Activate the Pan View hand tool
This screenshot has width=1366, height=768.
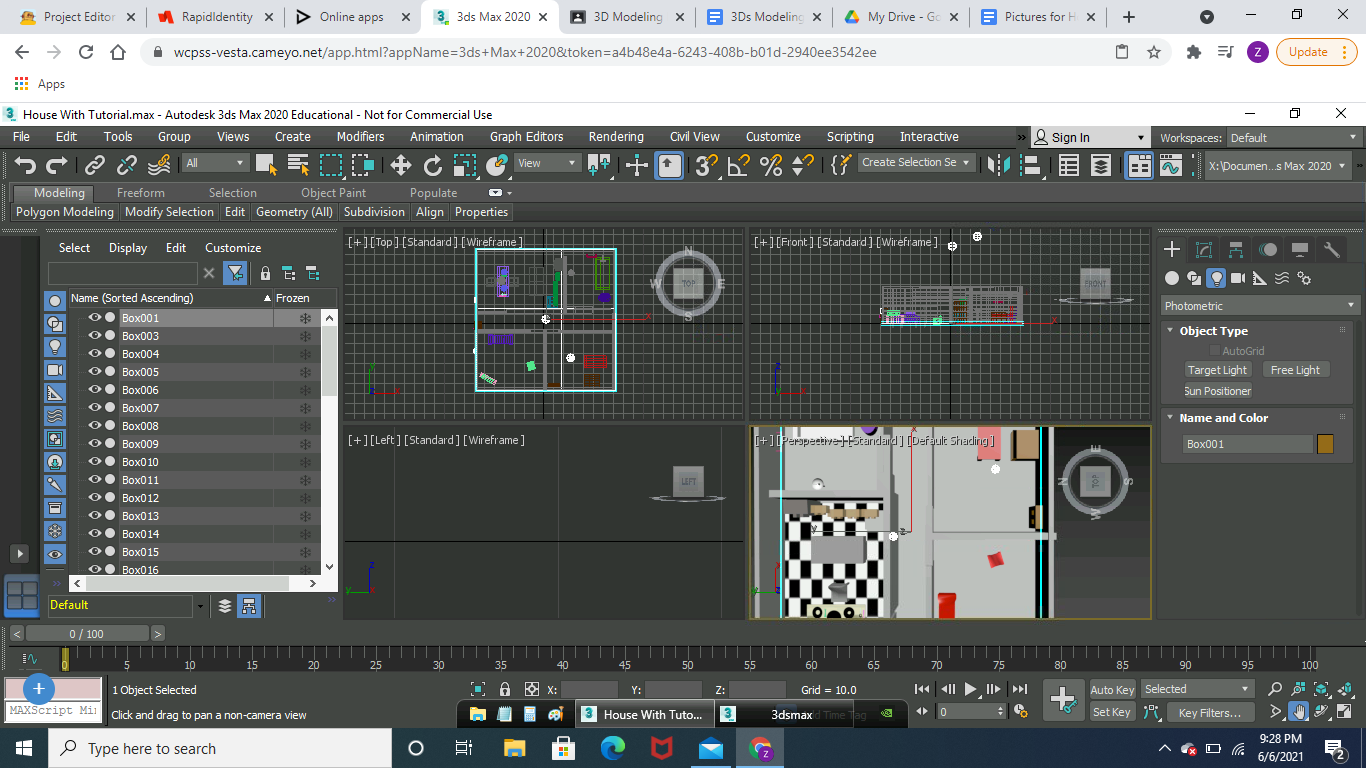(x=1298, y=712)
